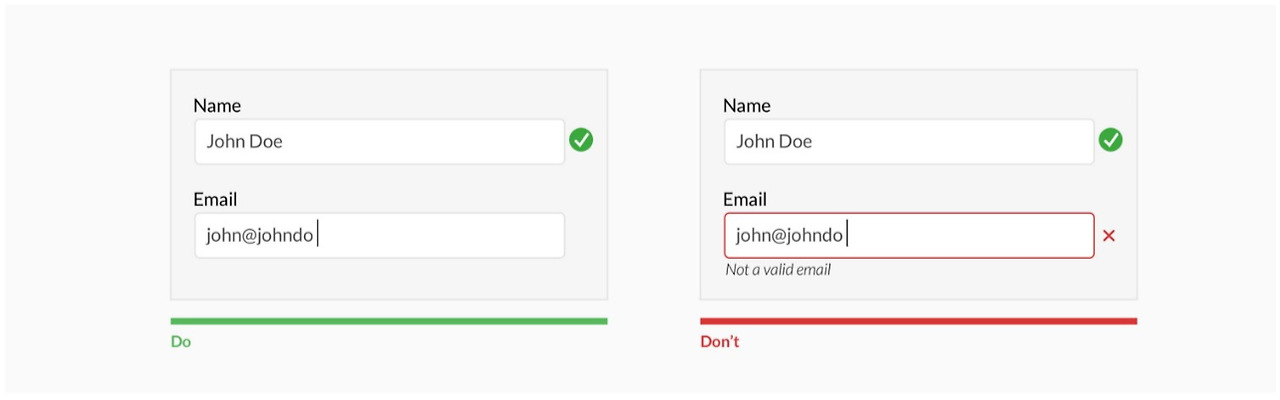Click the Name label in the Do example

pos(217,105)
